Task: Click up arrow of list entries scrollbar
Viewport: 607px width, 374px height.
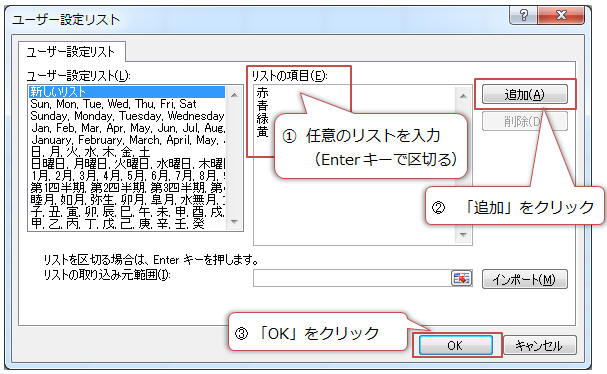Action: click(x=463, y=95)
